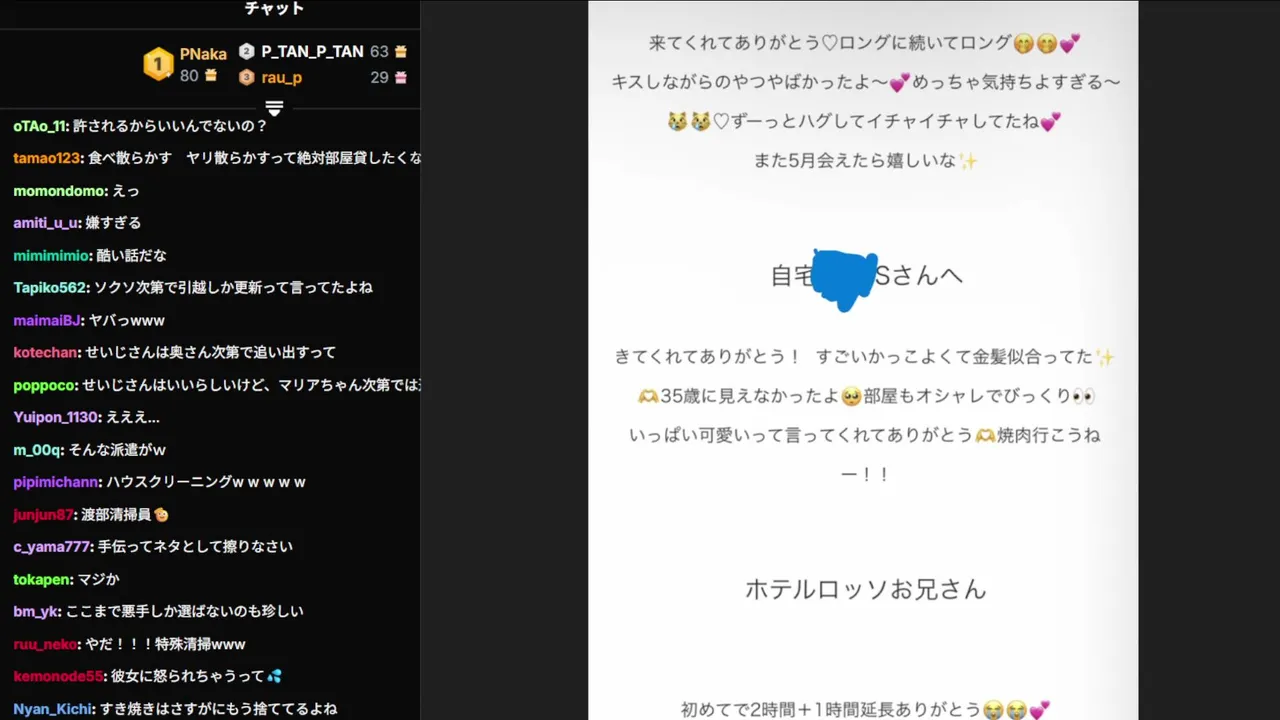This screenshot has width=1280, height=720.
Task: Click the message ハウスクリーニングｗｗｗｗｗ
Action: coord(206,482)
